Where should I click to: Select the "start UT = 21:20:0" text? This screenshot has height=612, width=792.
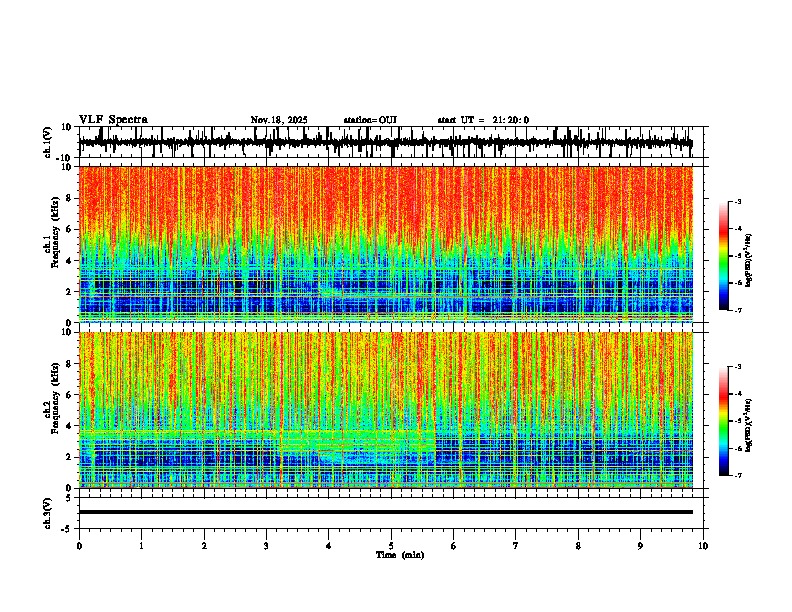[483, 120]
